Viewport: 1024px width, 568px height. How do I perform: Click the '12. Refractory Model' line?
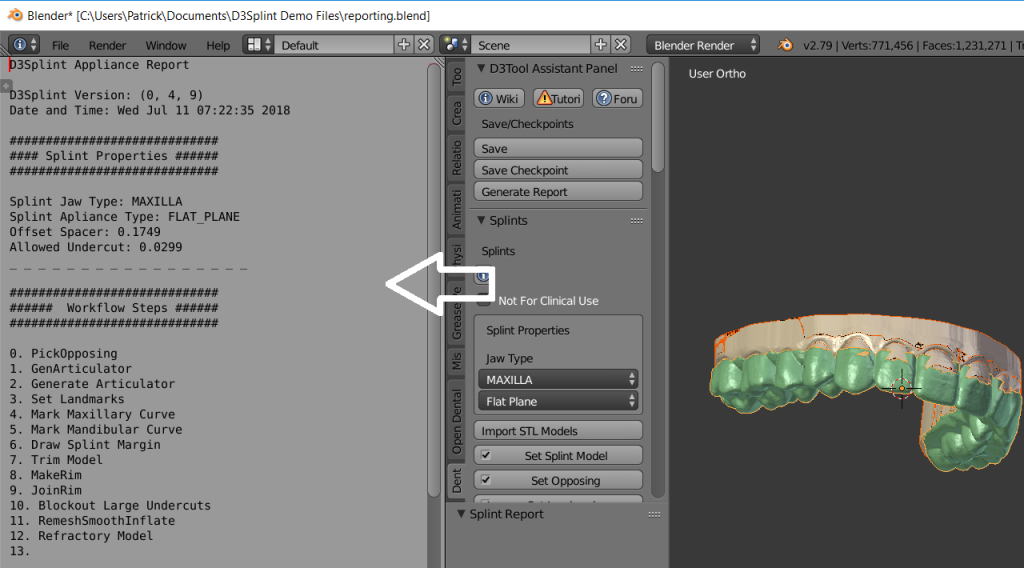(x=82, y=536)
